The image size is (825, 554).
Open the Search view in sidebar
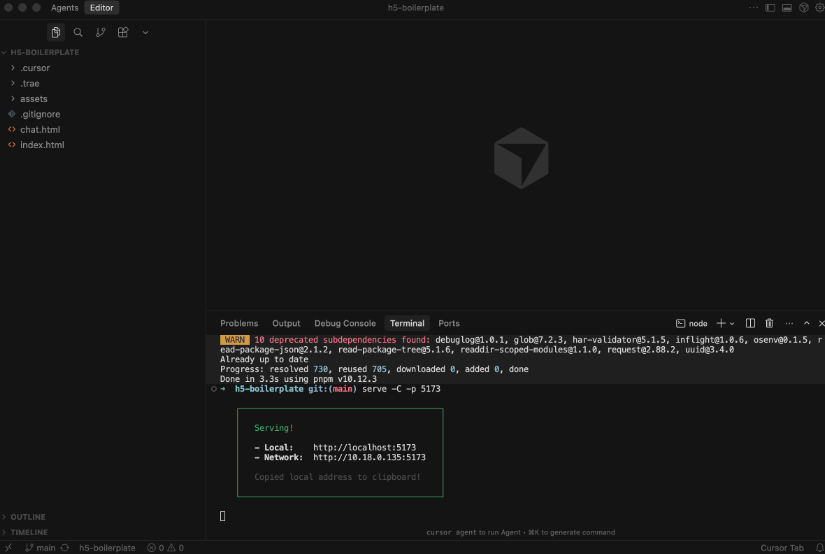pyautogui.click(x=78, y=32)
